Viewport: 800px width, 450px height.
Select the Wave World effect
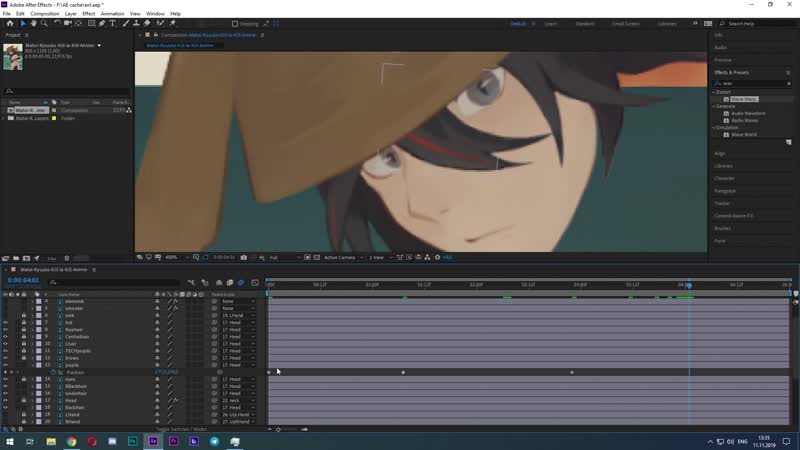click(743, 135)
